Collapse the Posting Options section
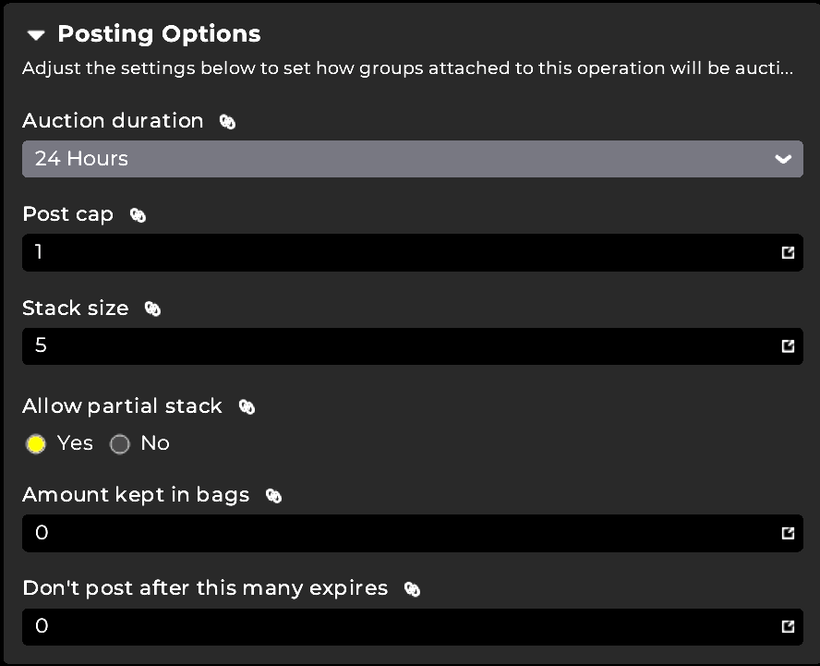 pyautogui.click(x=36, y=35)
